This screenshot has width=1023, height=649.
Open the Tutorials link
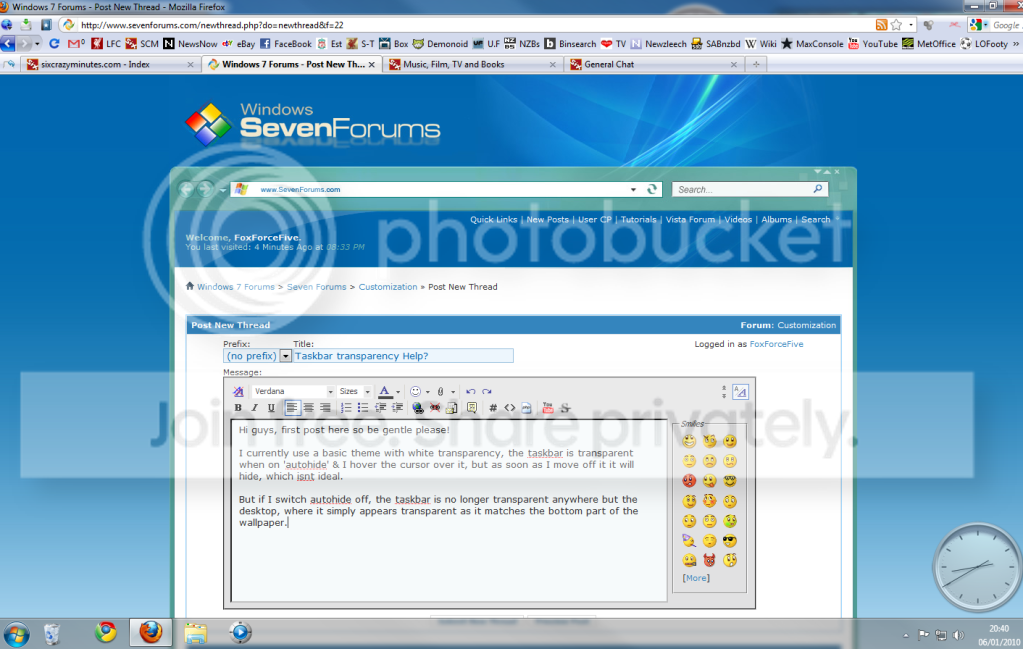point(638,220)
